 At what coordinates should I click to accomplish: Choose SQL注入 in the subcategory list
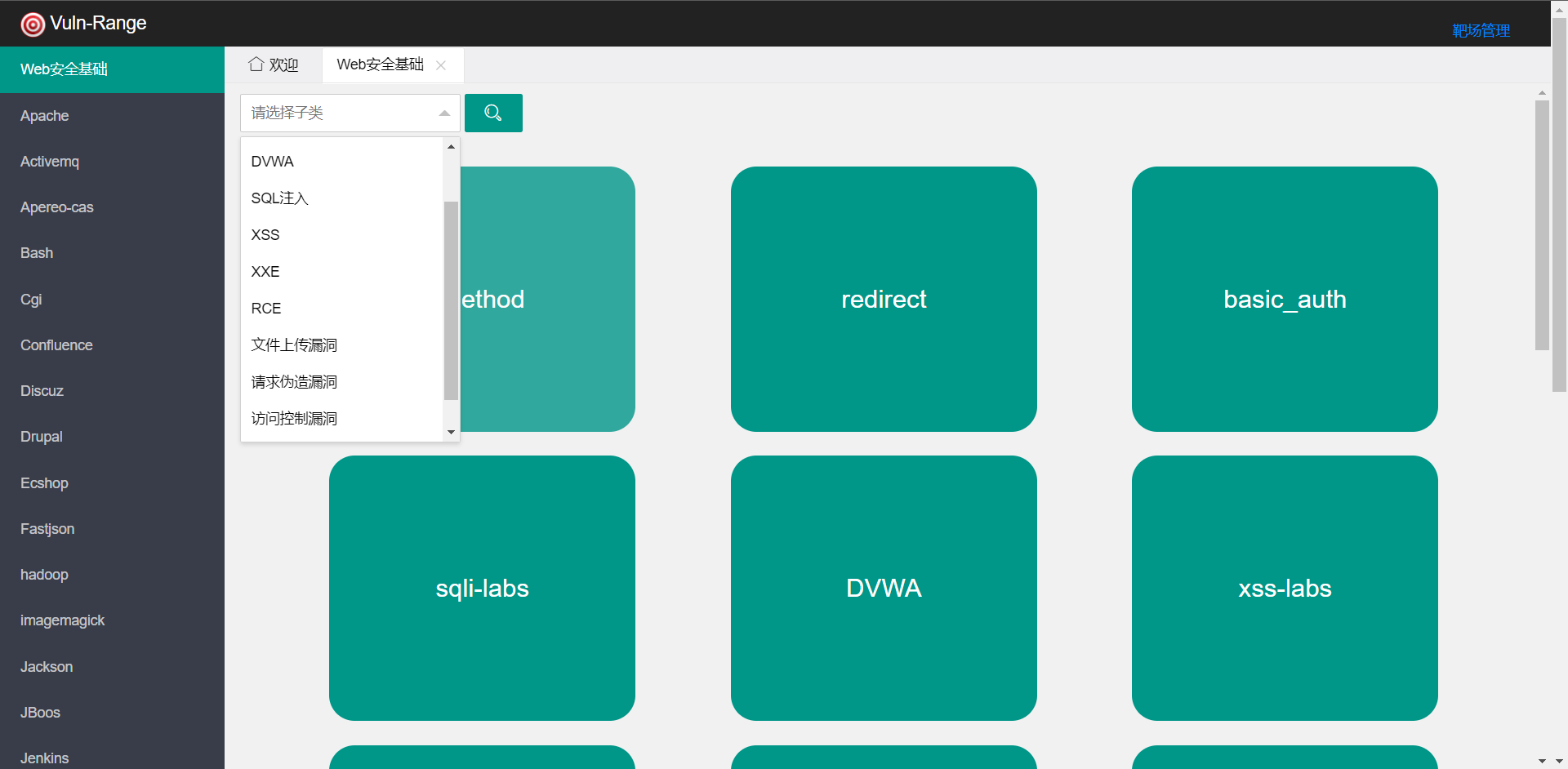279,198
